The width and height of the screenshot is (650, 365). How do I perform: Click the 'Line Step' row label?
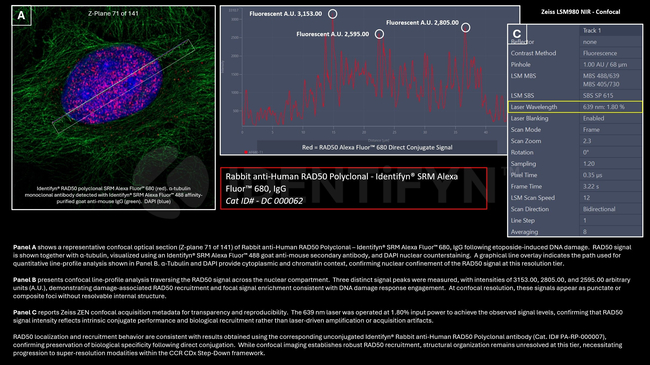click(x=522, y=221)
